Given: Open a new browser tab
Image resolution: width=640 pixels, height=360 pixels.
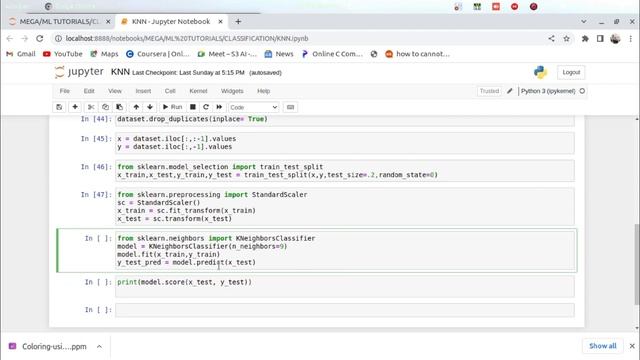Looking at the screenshot, I should tap(238, 22).
